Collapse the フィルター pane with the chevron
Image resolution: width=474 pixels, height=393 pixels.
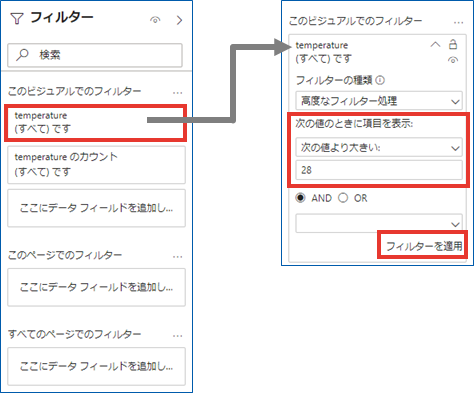(x=179, y=20)
